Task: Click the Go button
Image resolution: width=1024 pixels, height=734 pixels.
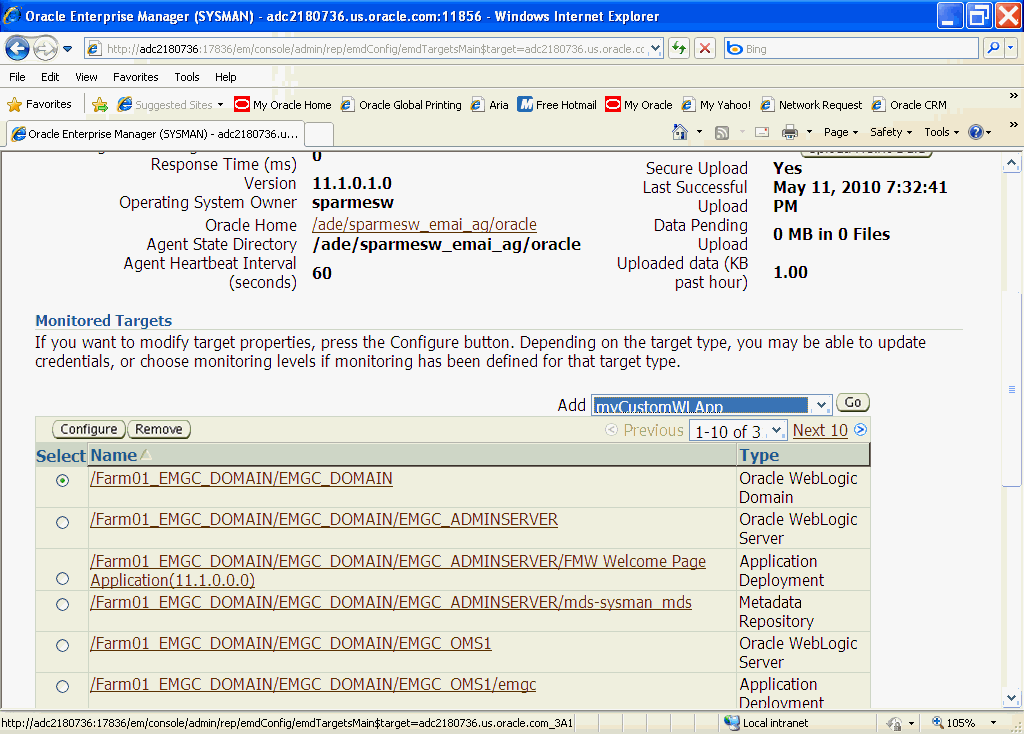Action: coord(853,402)
